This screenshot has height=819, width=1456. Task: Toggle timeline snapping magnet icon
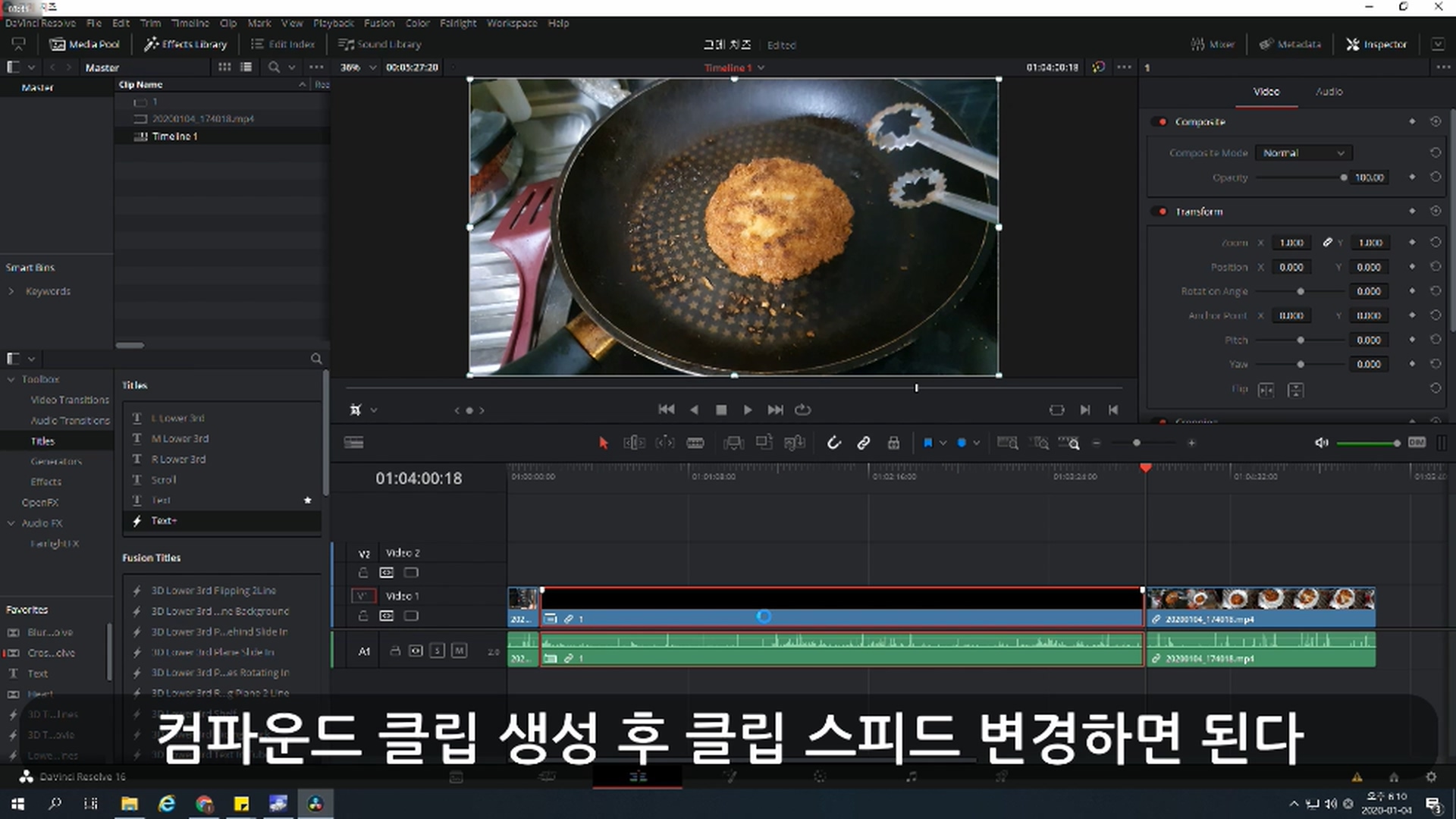[833, 443]
